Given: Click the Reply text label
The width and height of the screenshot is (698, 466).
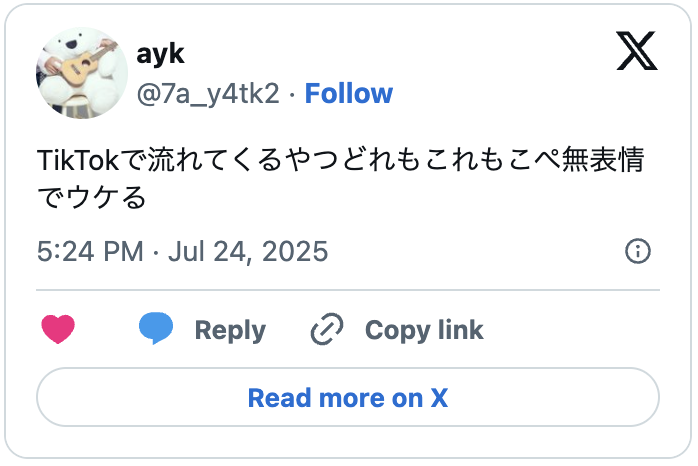Looking at the screenshot, I should click(230, 330).
